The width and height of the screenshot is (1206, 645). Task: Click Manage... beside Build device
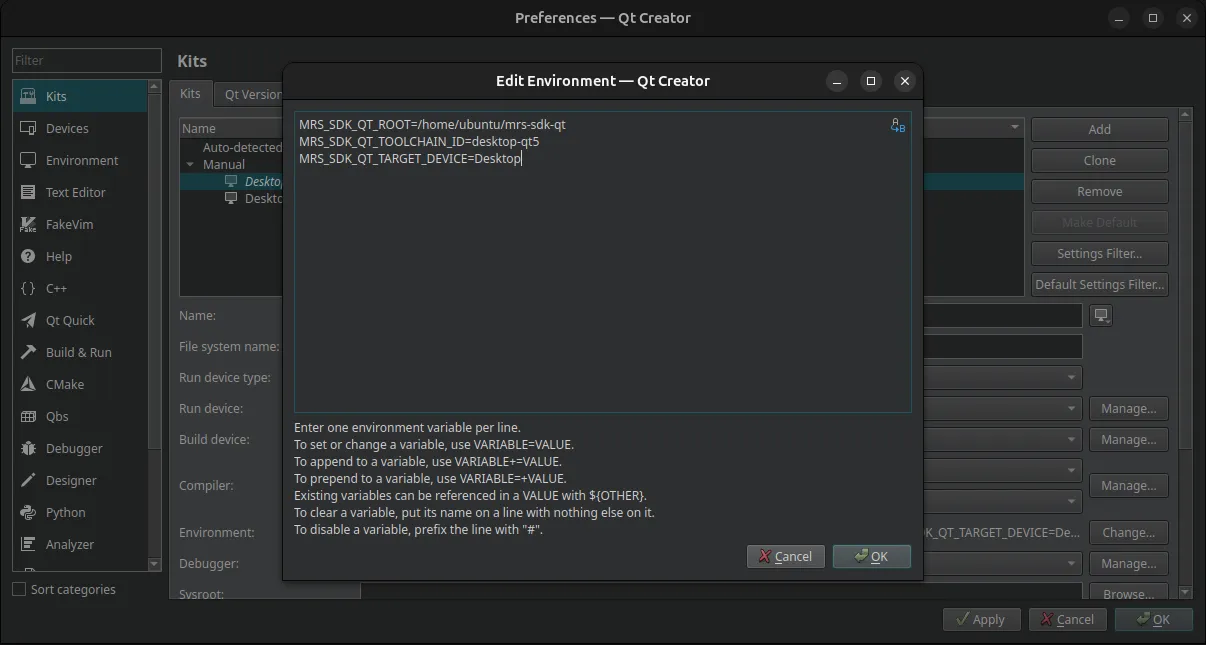click(1128, 439)
